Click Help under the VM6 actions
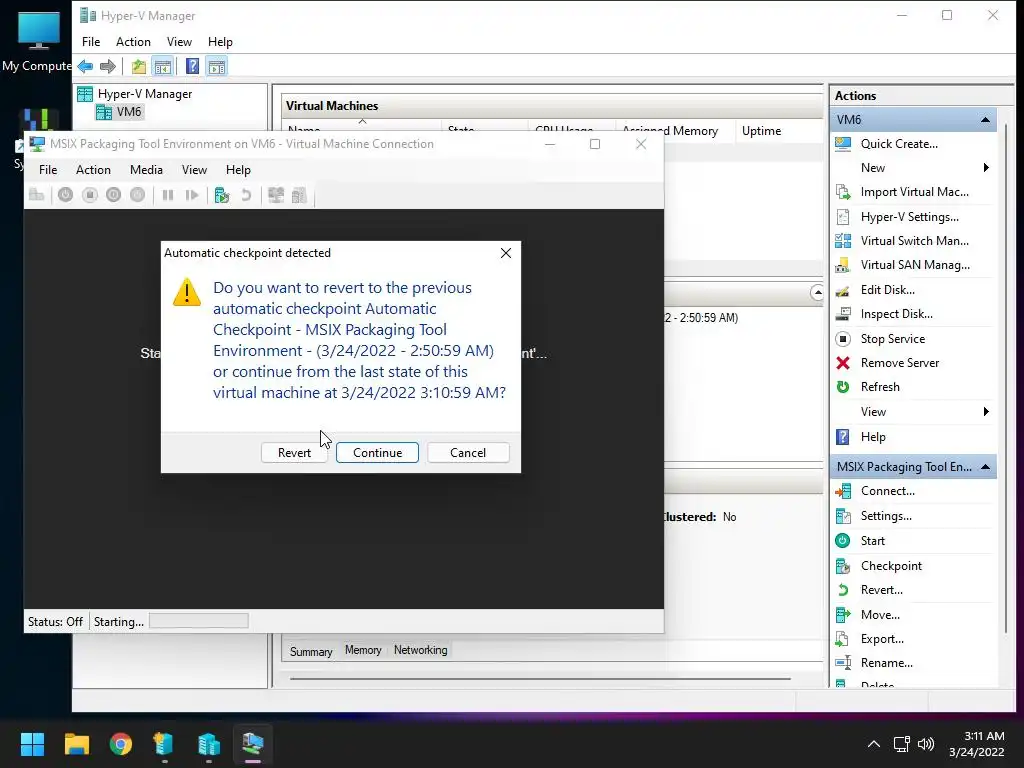The image size is (1024, 768). 872,437
